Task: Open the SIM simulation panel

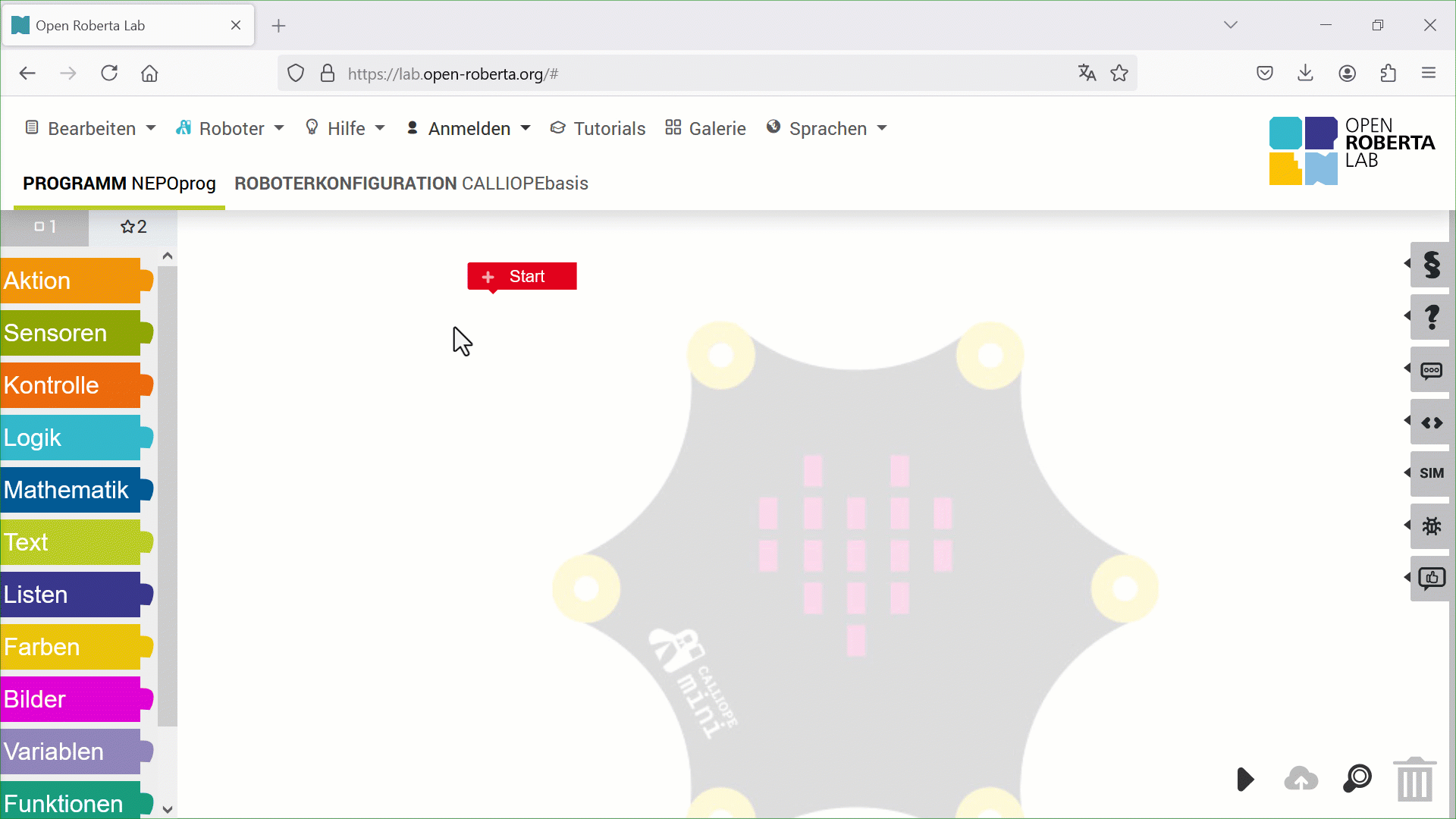Action: (1431, 473)
